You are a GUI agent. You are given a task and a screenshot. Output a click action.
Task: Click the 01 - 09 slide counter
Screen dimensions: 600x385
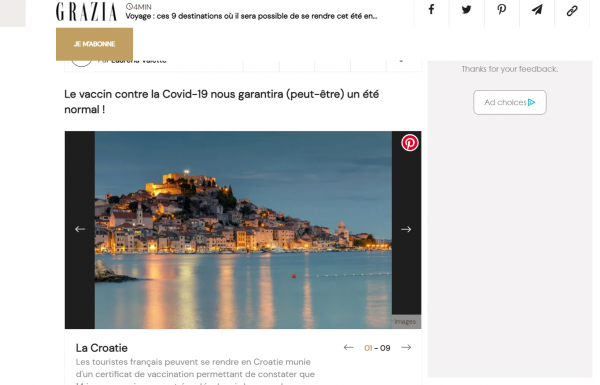(377, 348)
